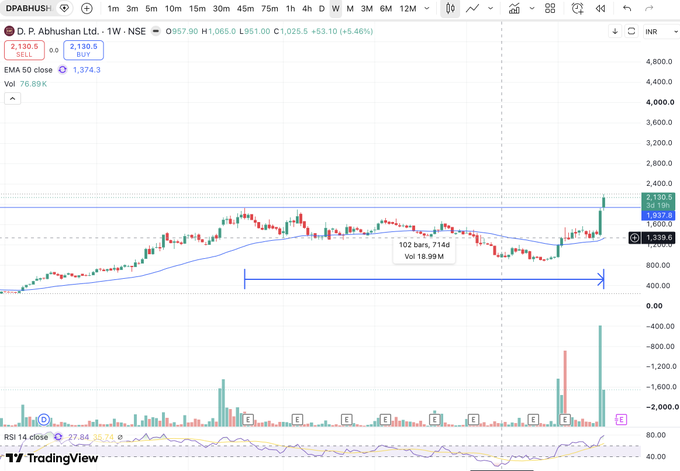Choose the M monthly timeframe
This screenshot has height=471, width=680.
coord(350,9)
